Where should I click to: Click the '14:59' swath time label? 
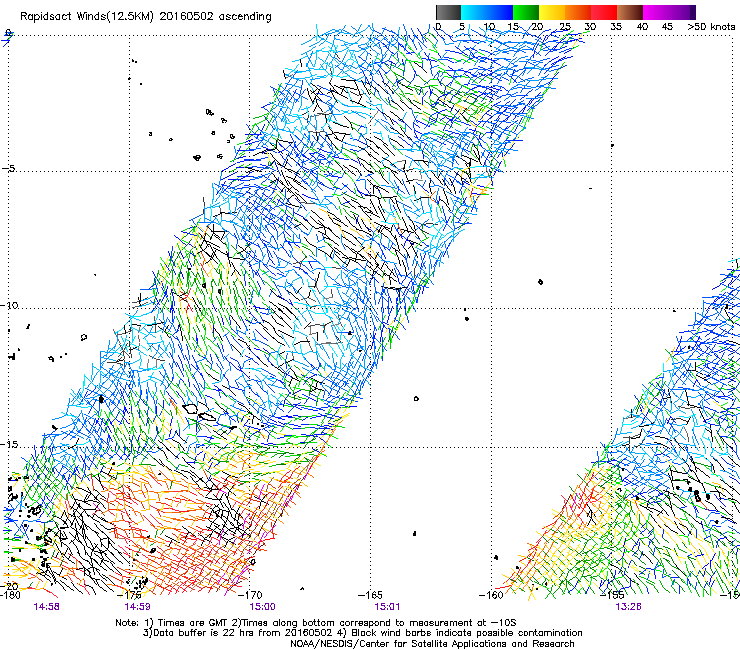(x=137, y=607)
